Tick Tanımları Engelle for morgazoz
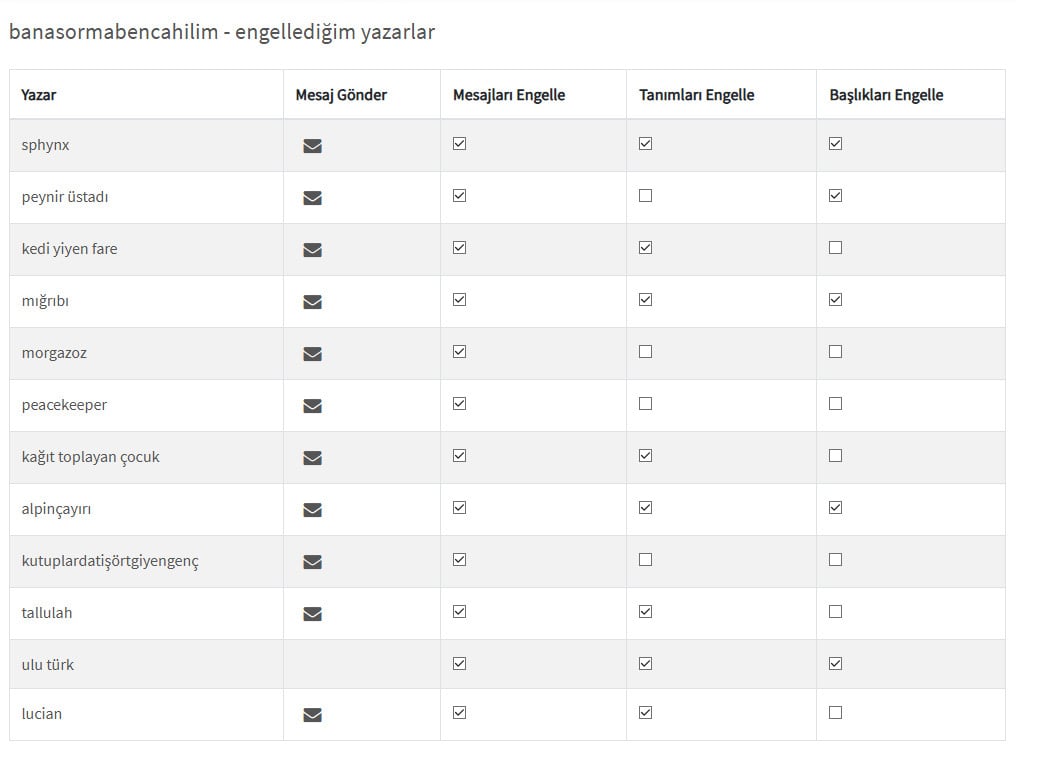This screenshot has width=1059, height=766. click(x=645, y=352)
